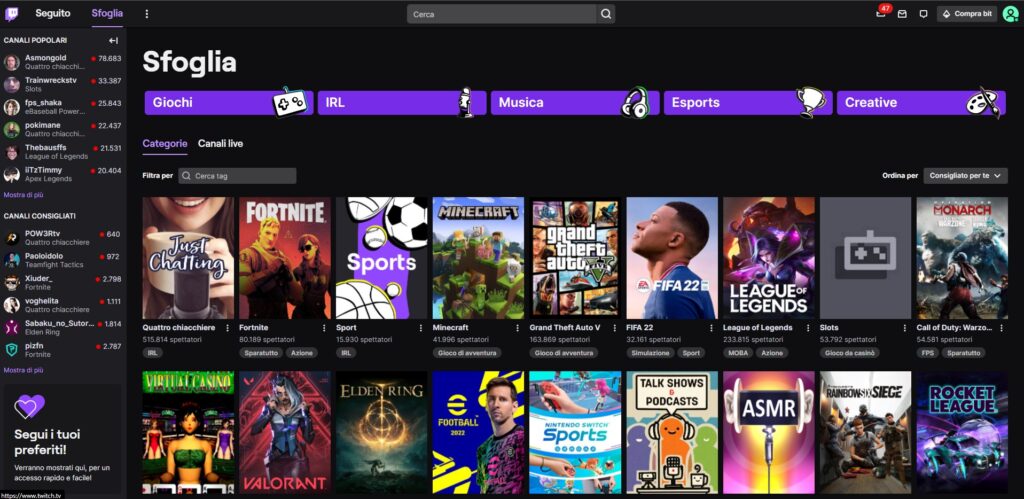Open the Talk Shows & Podcasts thumbnail
The width and height of the screenshot is (1024, 499).
click(x=672, y=432)
